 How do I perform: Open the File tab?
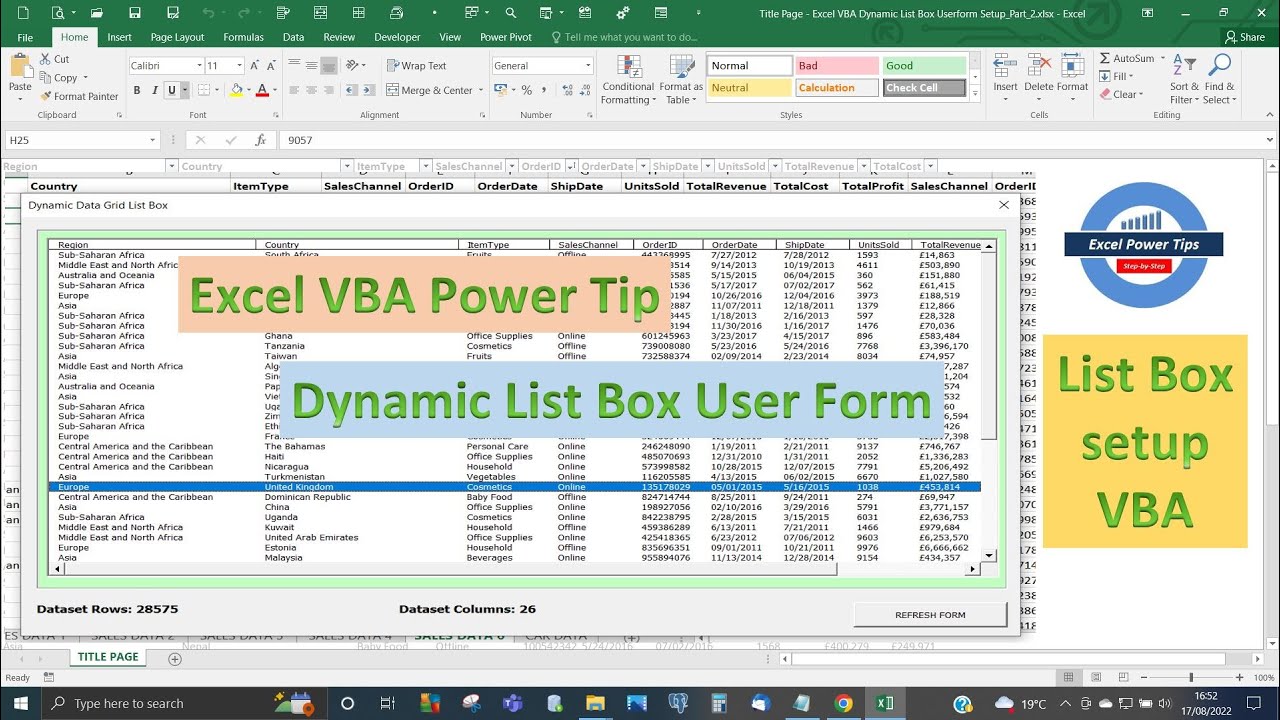tap(25, 37)
